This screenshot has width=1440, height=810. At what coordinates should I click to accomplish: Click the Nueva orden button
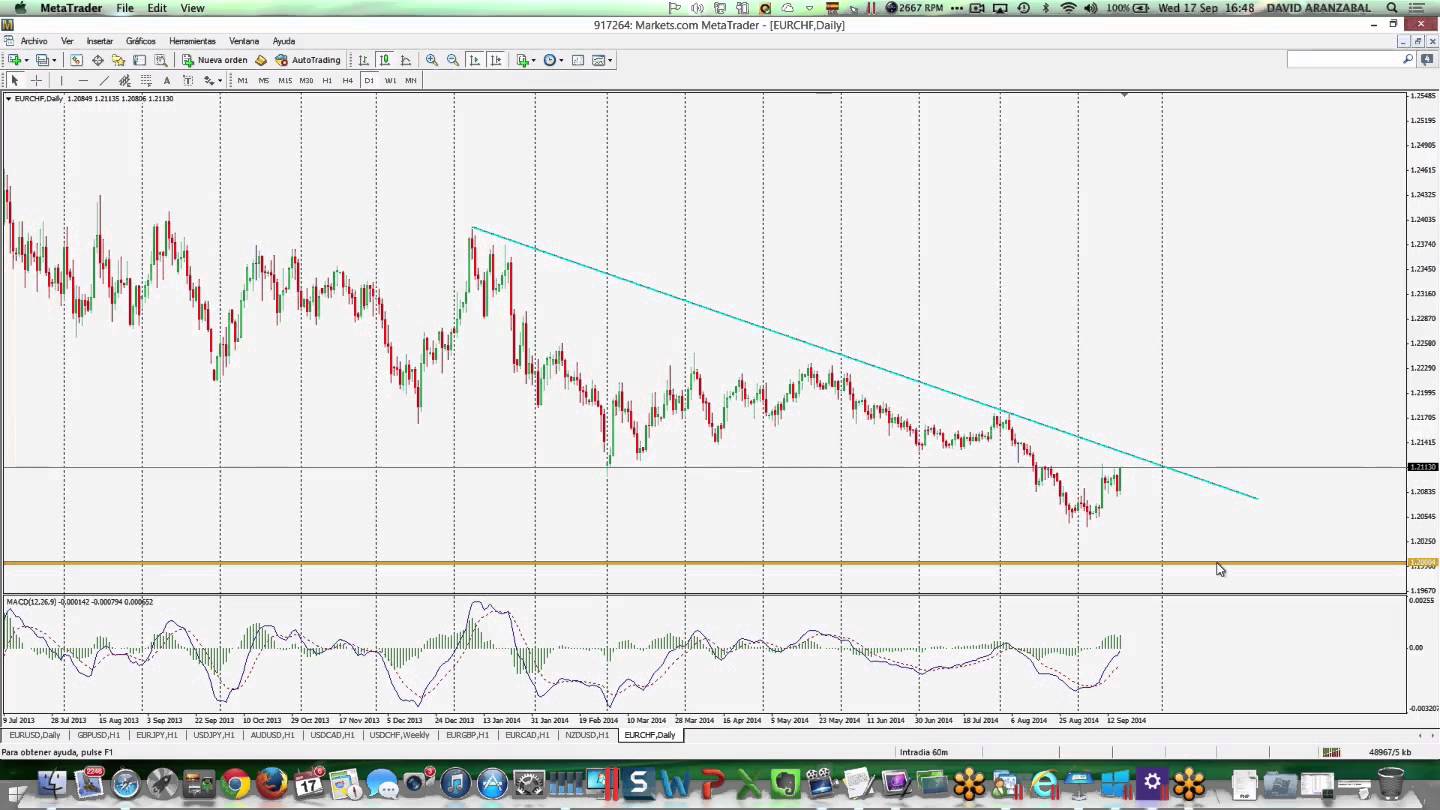point(214,60)
